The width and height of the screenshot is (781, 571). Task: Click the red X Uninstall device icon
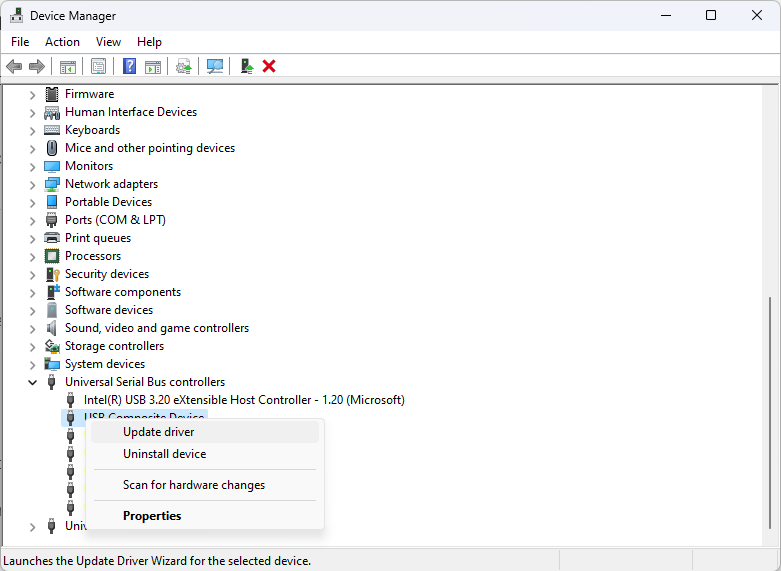tap(269, 66)
